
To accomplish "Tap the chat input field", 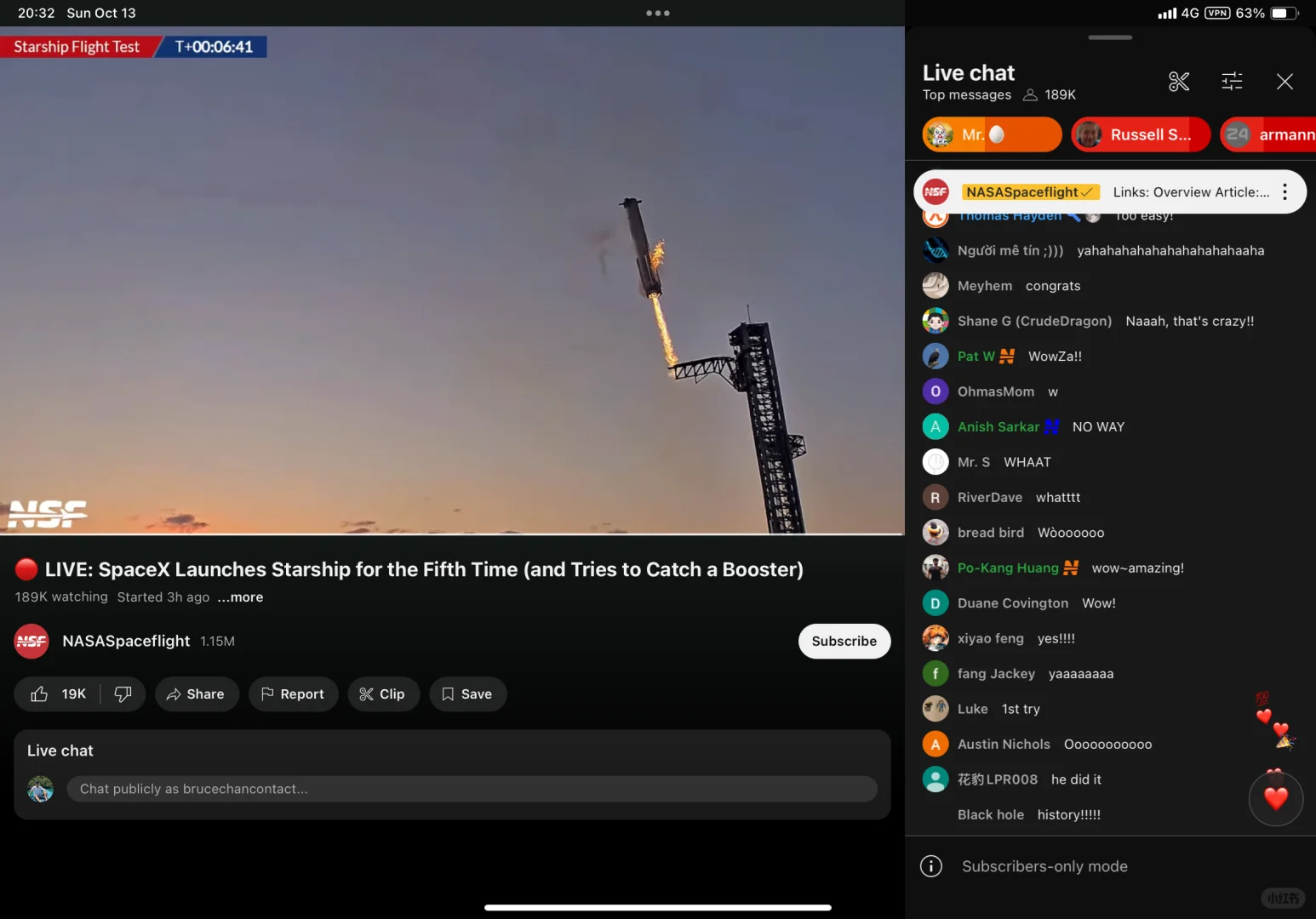I will 472,789.
